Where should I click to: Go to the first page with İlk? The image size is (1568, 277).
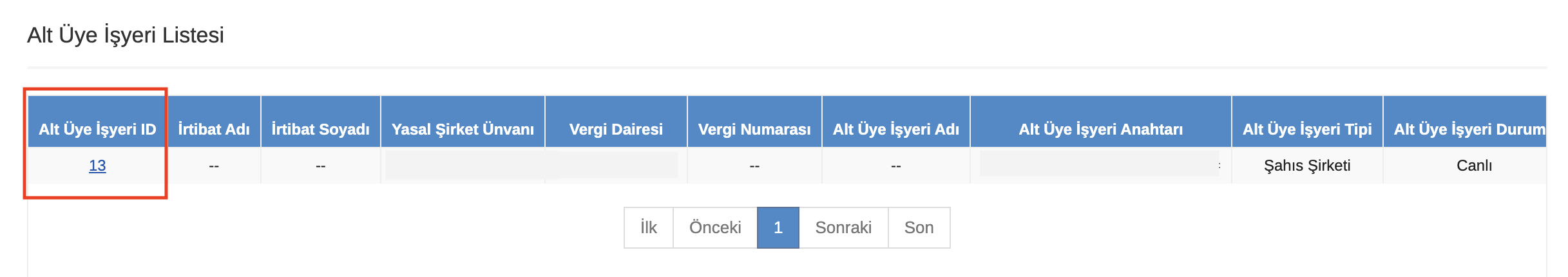pyautogui.click(x=648, y=227)
